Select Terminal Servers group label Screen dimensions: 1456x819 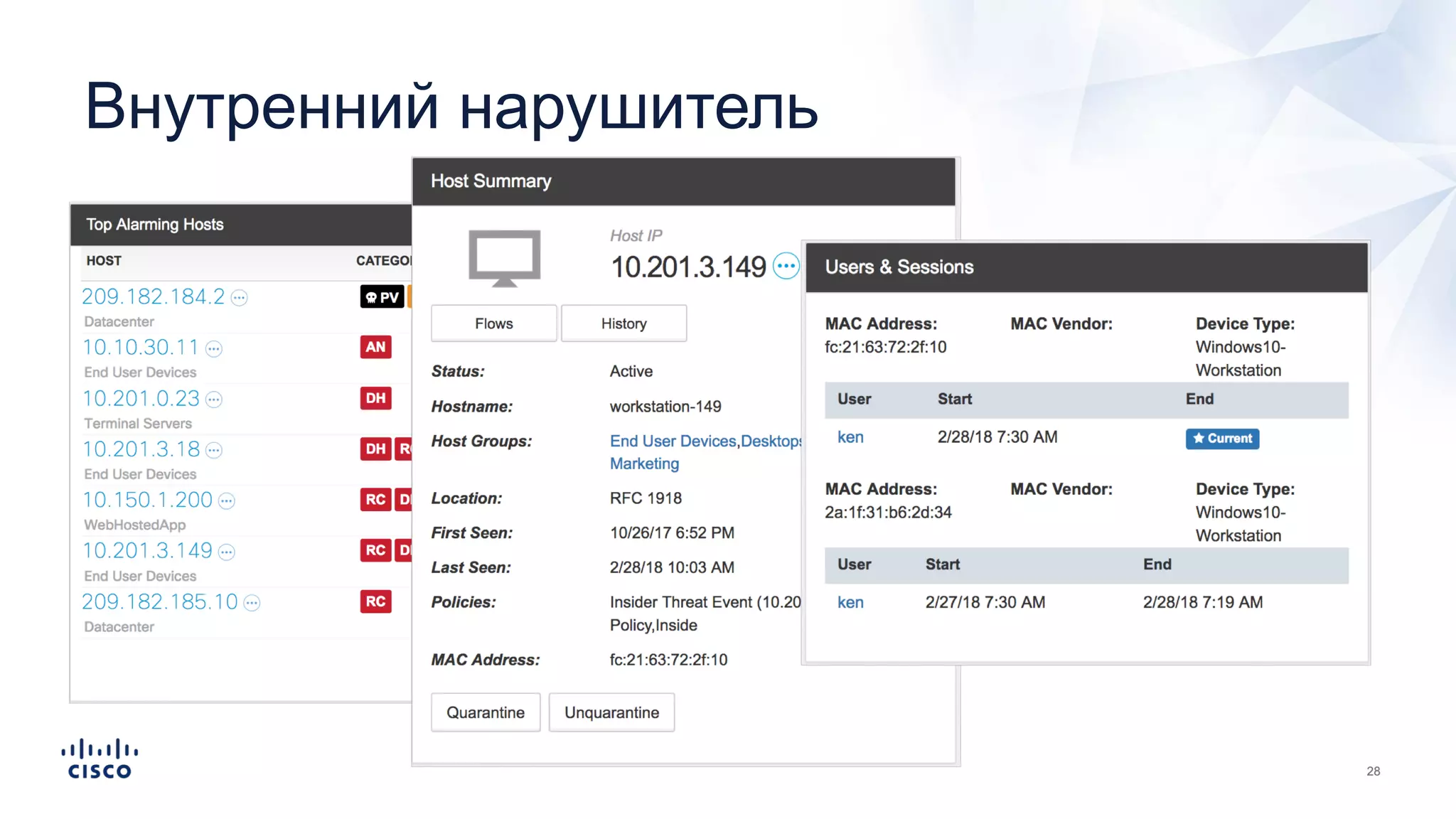click(138, 424)
